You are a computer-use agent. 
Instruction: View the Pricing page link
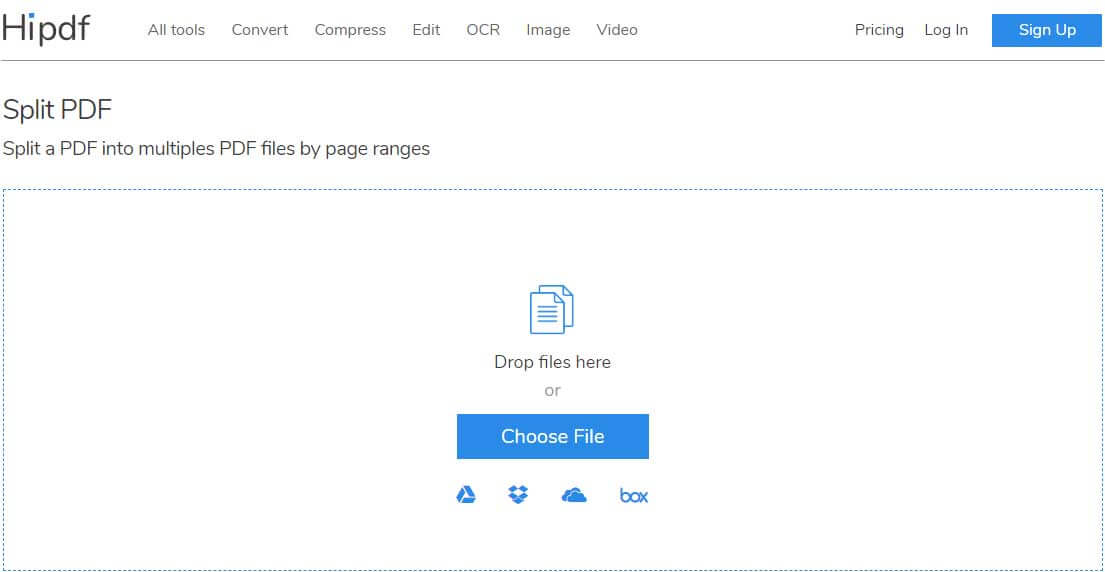click(879, 30)
